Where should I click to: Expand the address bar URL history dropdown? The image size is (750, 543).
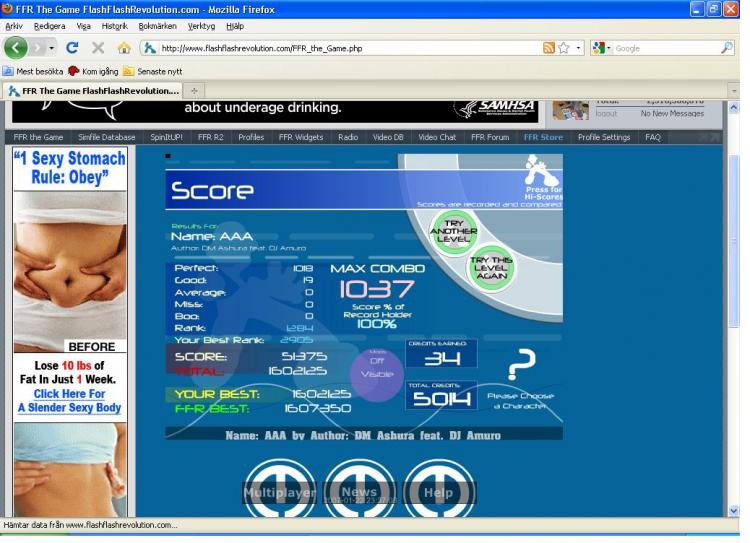(578, 48)
